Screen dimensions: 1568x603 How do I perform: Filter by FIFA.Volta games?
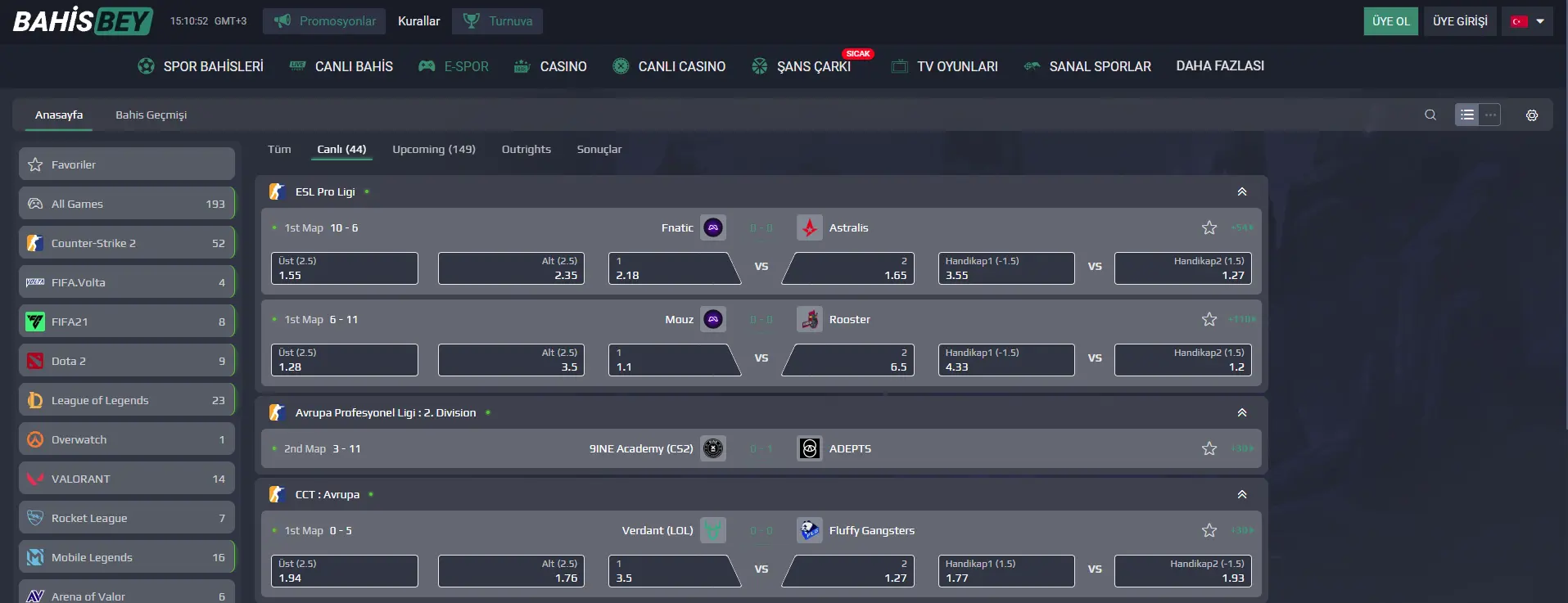tap(127, 281)
